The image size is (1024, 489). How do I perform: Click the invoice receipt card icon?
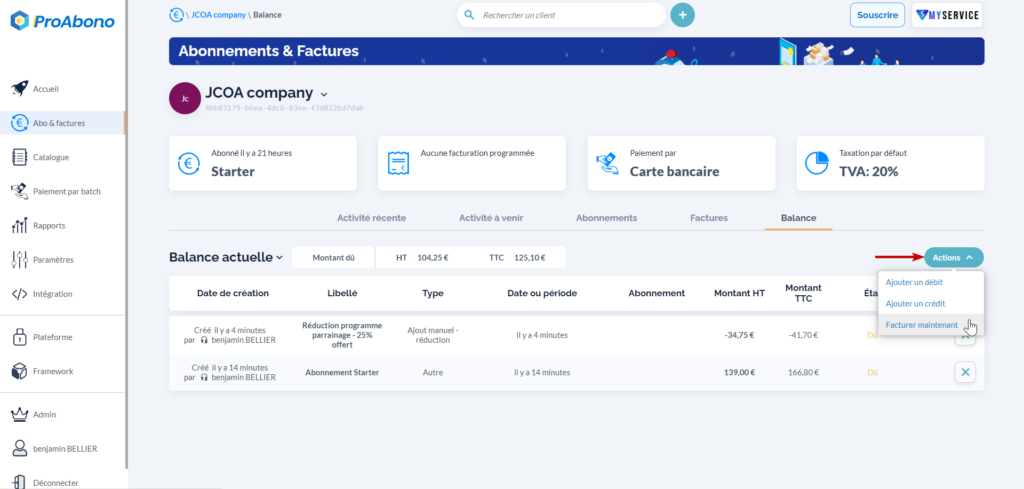[398, 163]
